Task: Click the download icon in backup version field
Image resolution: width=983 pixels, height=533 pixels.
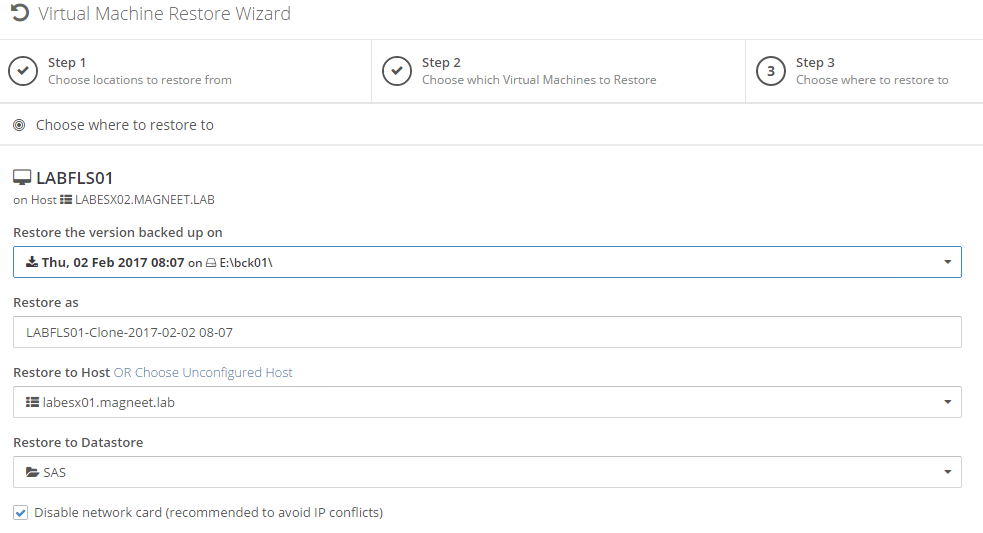Action: [x=32, y=262]
